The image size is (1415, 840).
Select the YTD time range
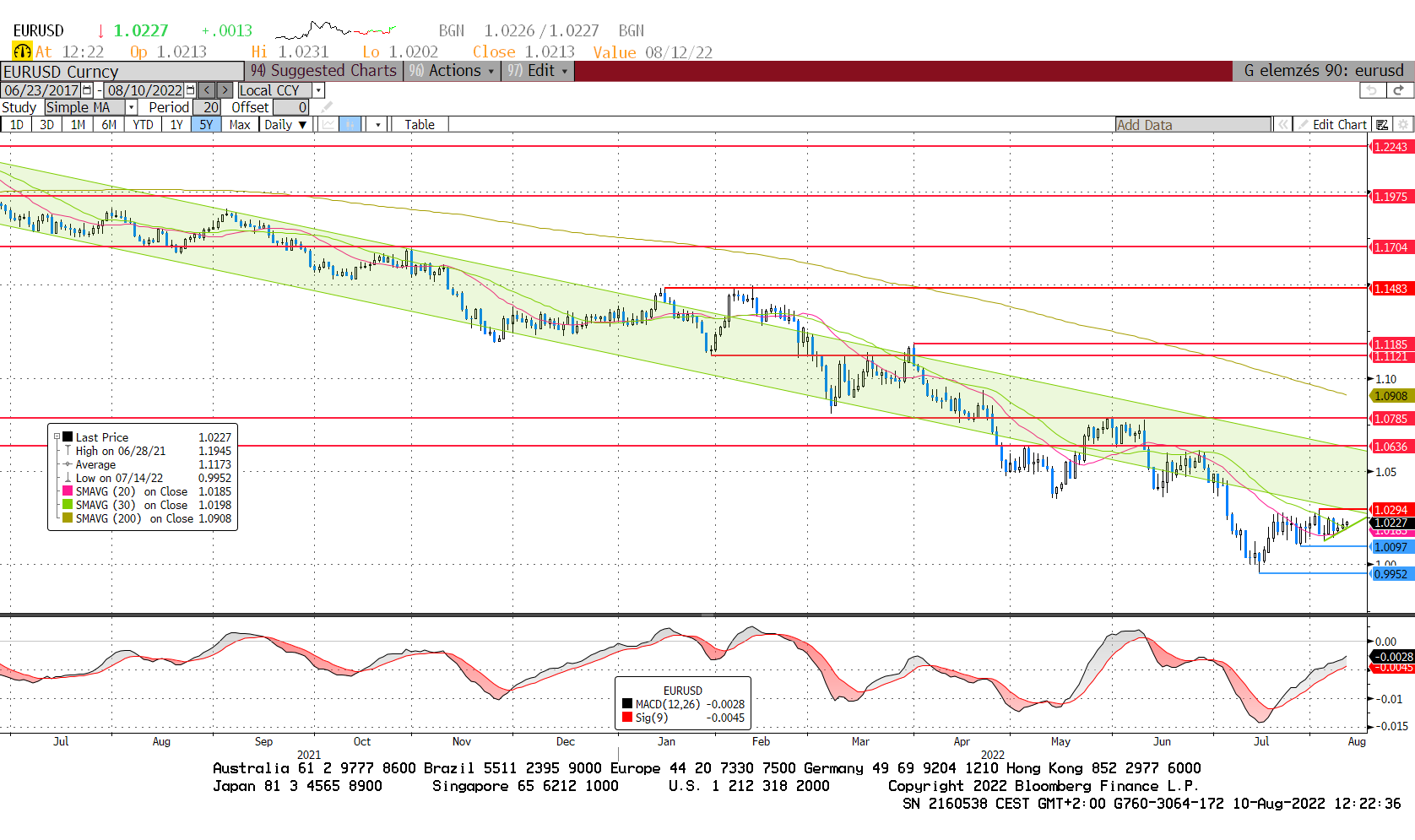coord(143,125)
